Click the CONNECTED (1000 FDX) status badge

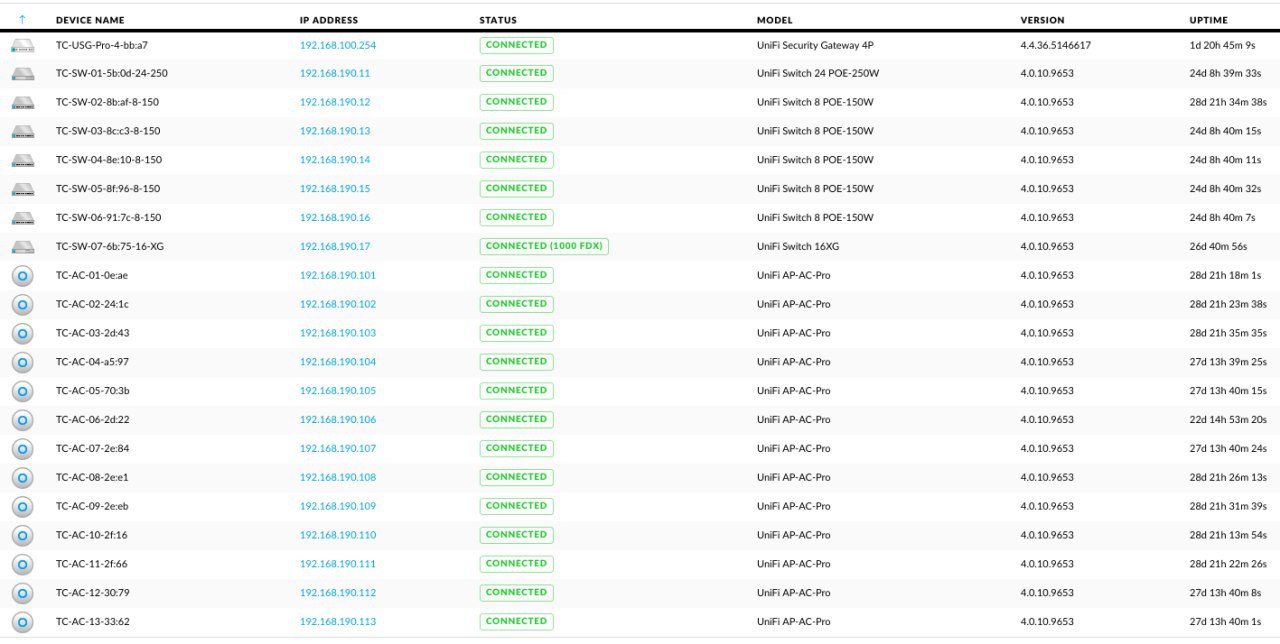544,246
